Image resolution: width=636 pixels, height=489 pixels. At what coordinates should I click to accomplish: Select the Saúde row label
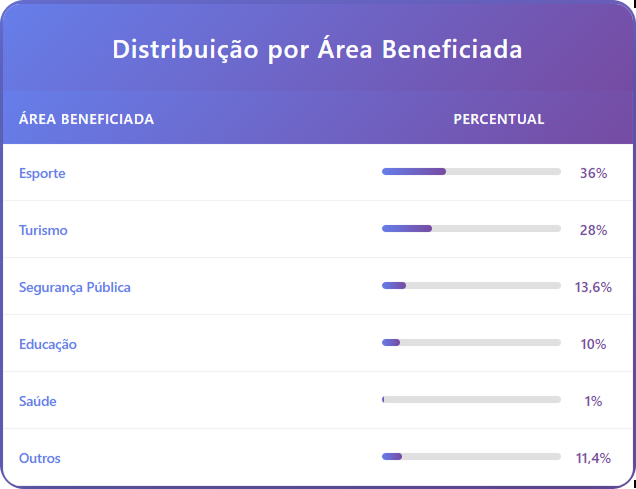pos(38,401)
